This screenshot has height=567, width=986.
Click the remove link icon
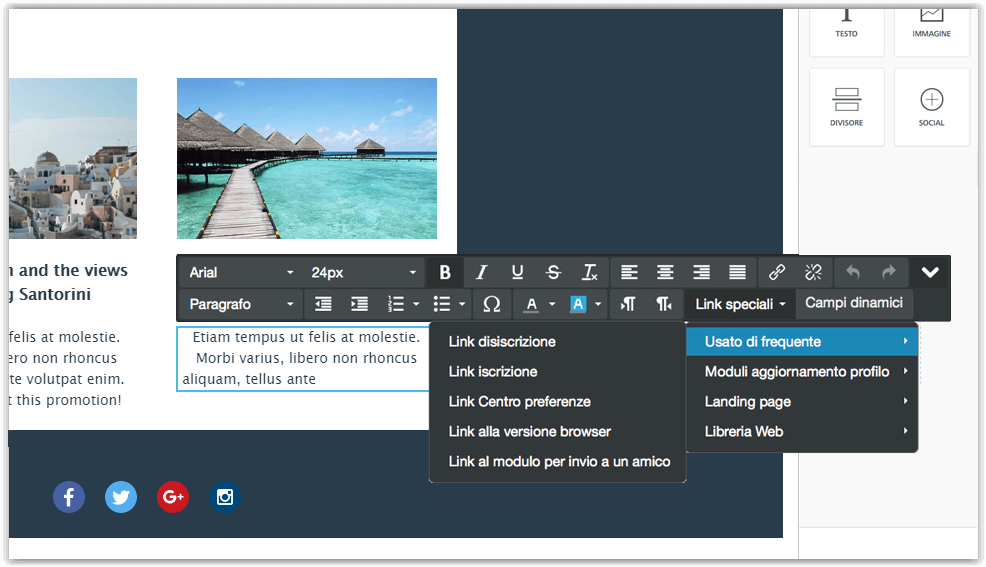tap(813, 272)
